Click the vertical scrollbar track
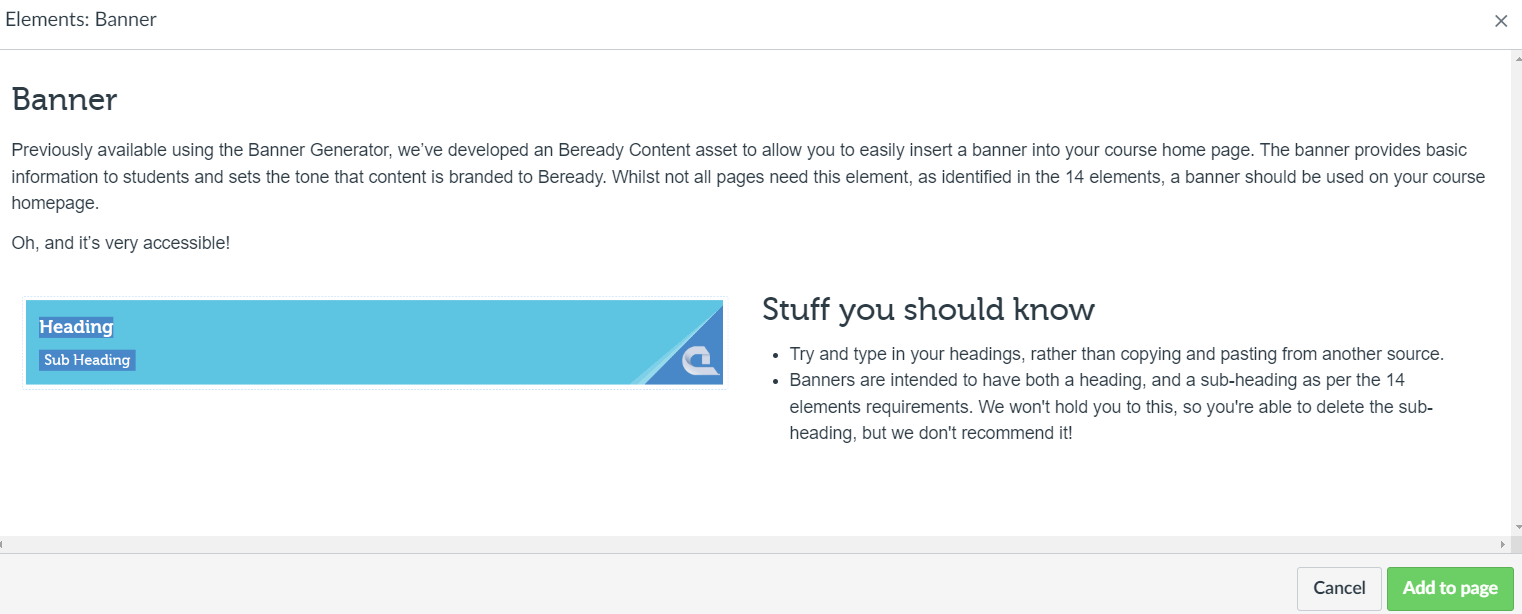Screen dimensions: 1522x614 click(x=1516, y=300)
